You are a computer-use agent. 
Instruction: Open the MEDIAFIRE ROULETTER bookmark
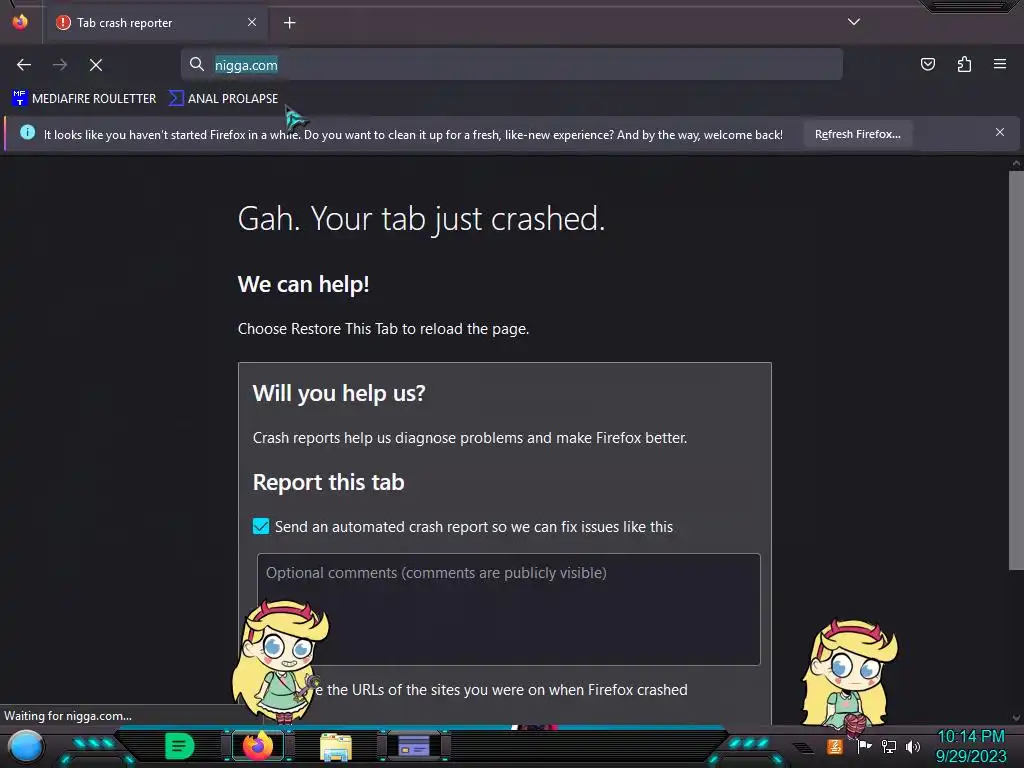pos(84,99)
